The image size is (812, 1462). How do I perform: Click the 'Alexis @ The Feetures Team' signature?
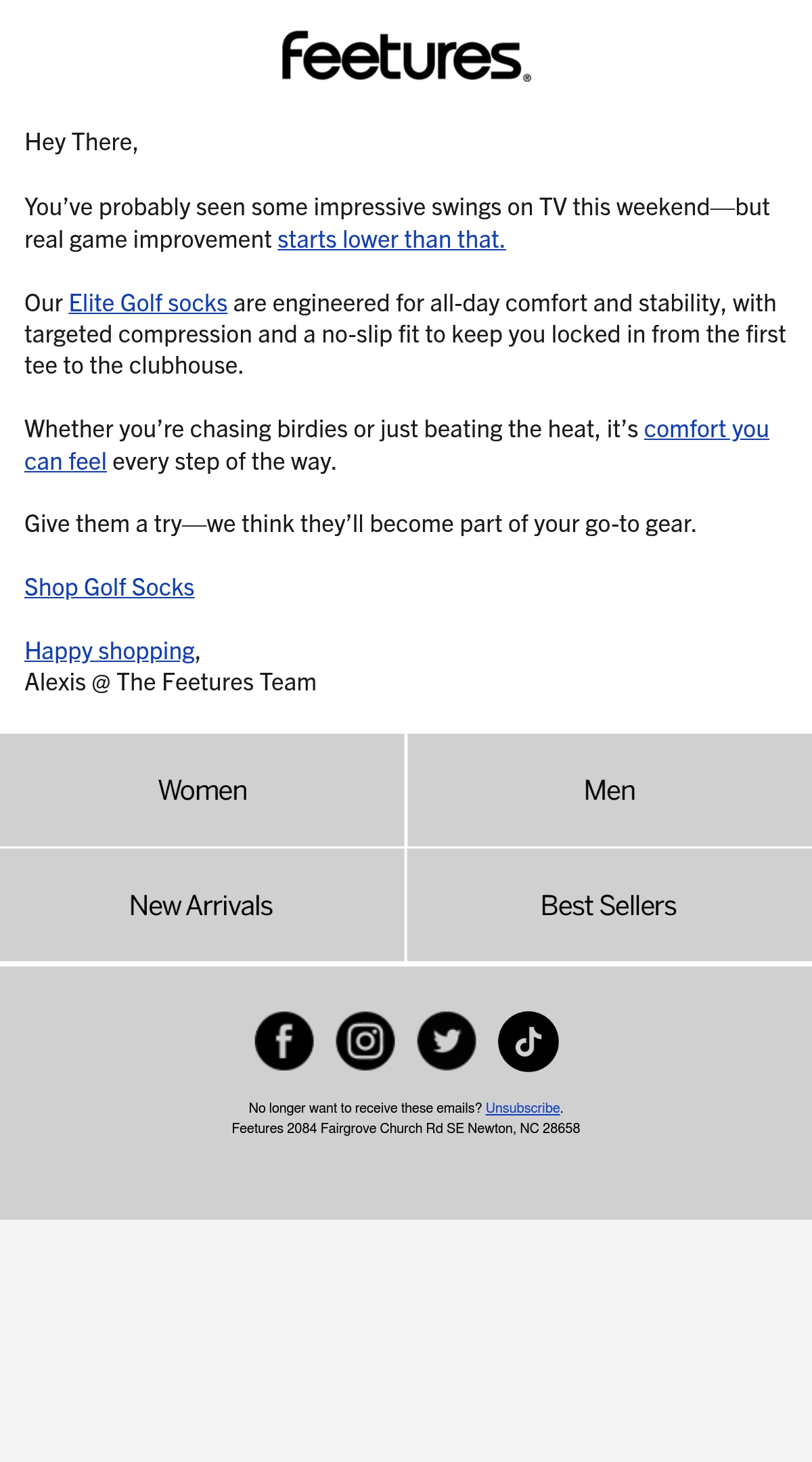[171, 682]
